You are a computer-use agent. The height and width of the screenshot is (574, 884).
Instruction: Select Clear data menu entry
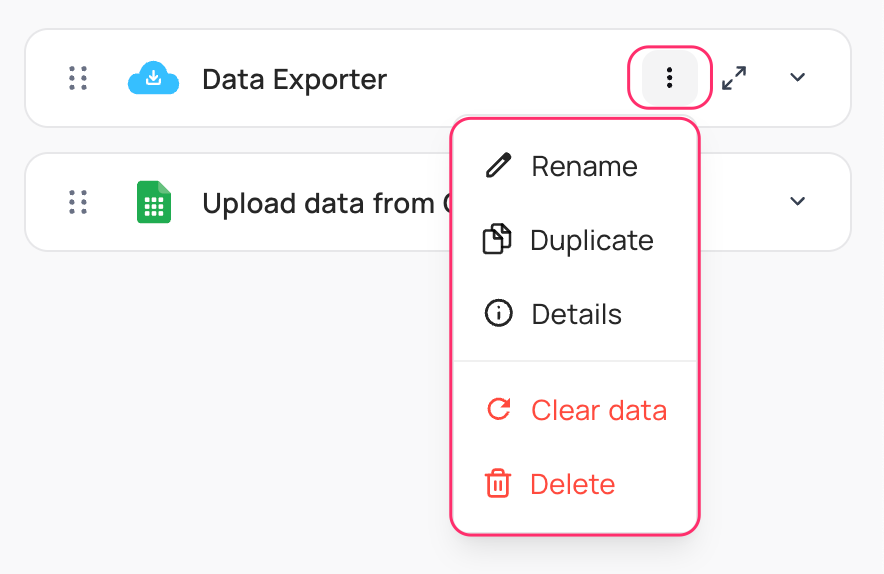(598, 410)
